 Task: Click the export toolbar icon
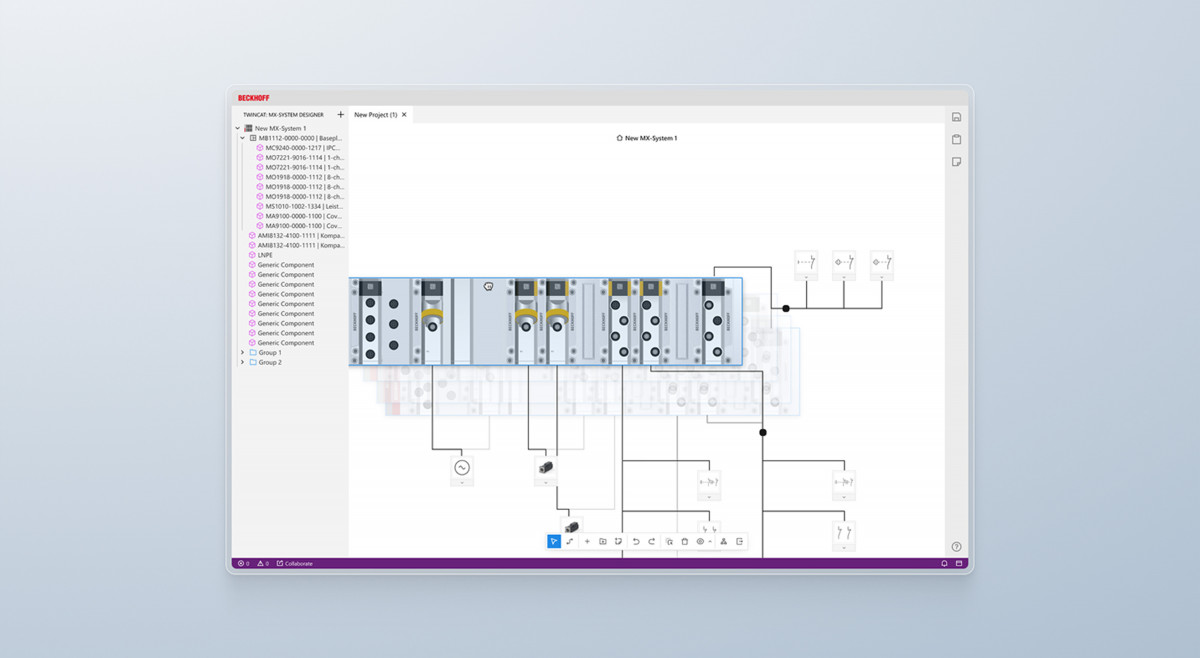(x=740, y=541)
